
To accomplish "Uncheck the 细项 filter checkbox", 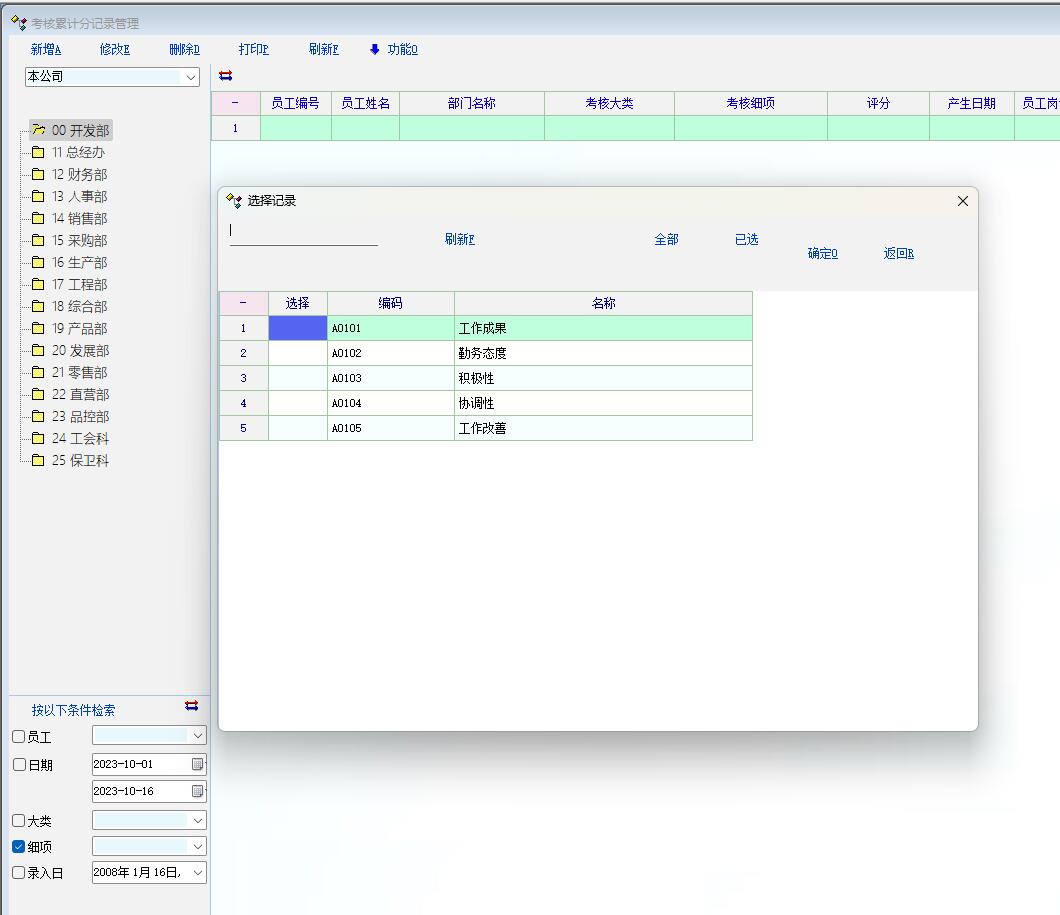I will (19, 847).
